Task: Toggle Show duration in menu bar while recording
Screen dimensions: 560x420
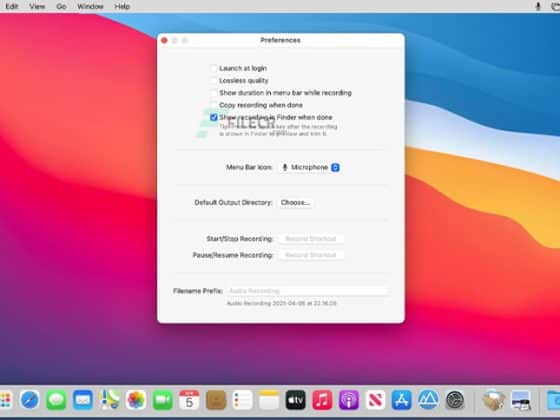Action: tap(214, 93)
